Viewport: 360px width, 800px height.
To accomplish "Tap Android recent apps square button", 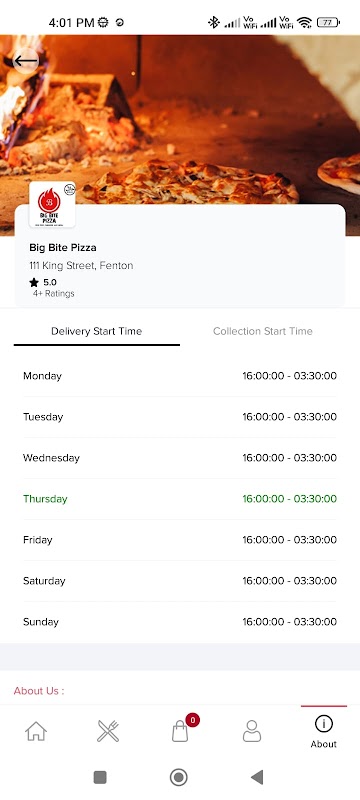I will pyautogui.click(x=100, y=778).
